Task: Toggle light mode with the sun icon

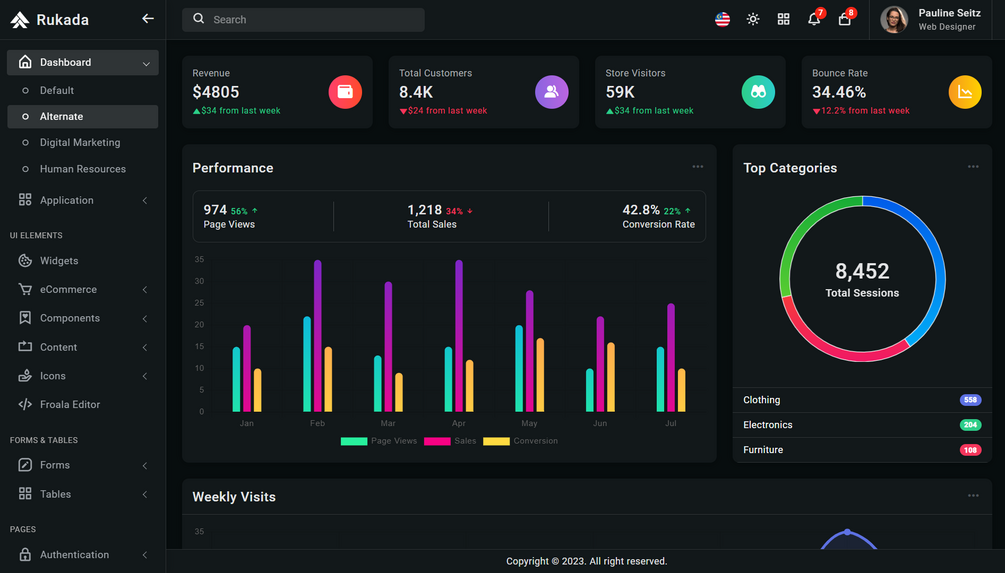Action: click(x=753, y=19)
